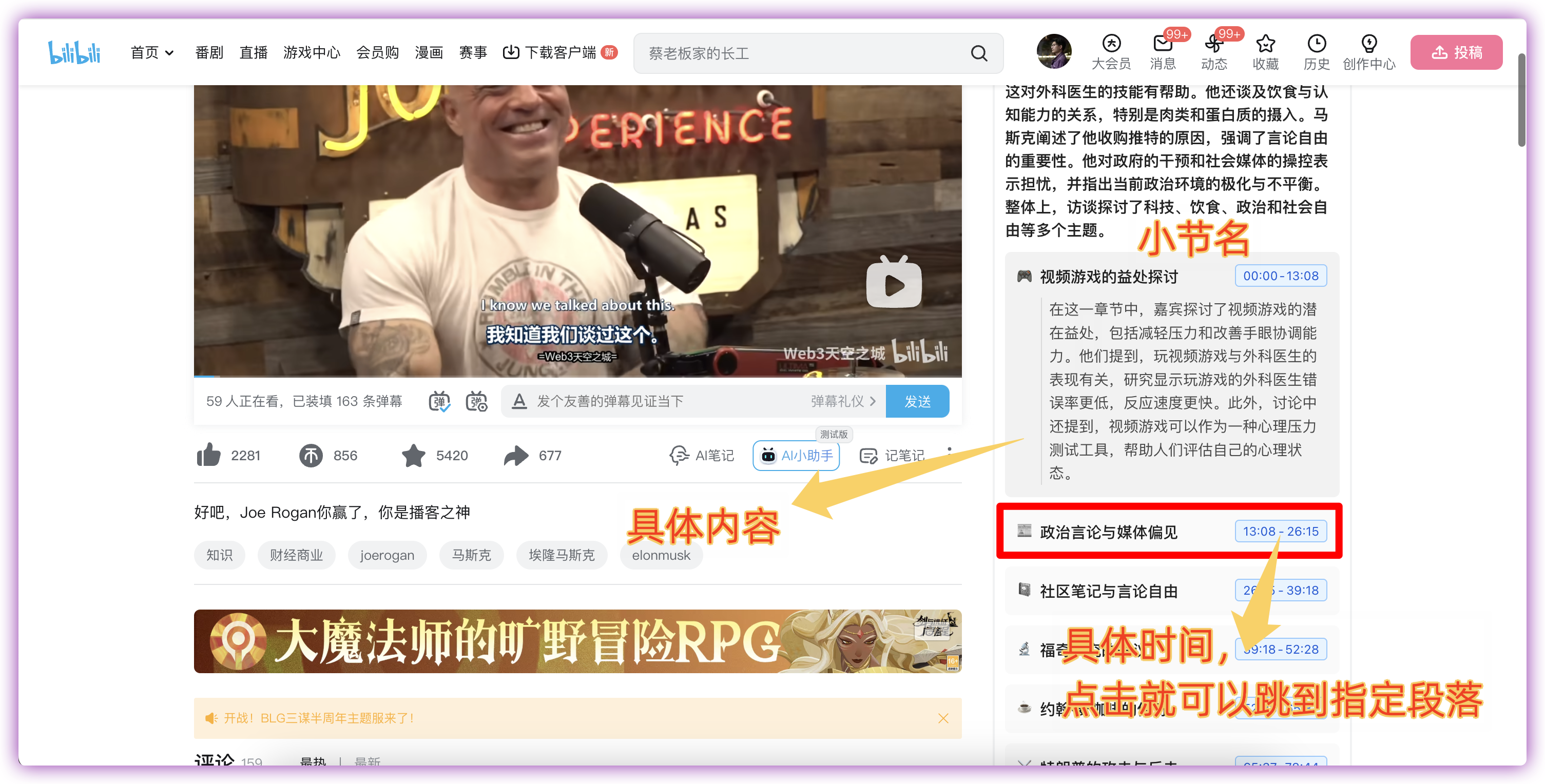
Task: Focus the search box with 蔡老板家的长工
Action: (x=804, y=53)
